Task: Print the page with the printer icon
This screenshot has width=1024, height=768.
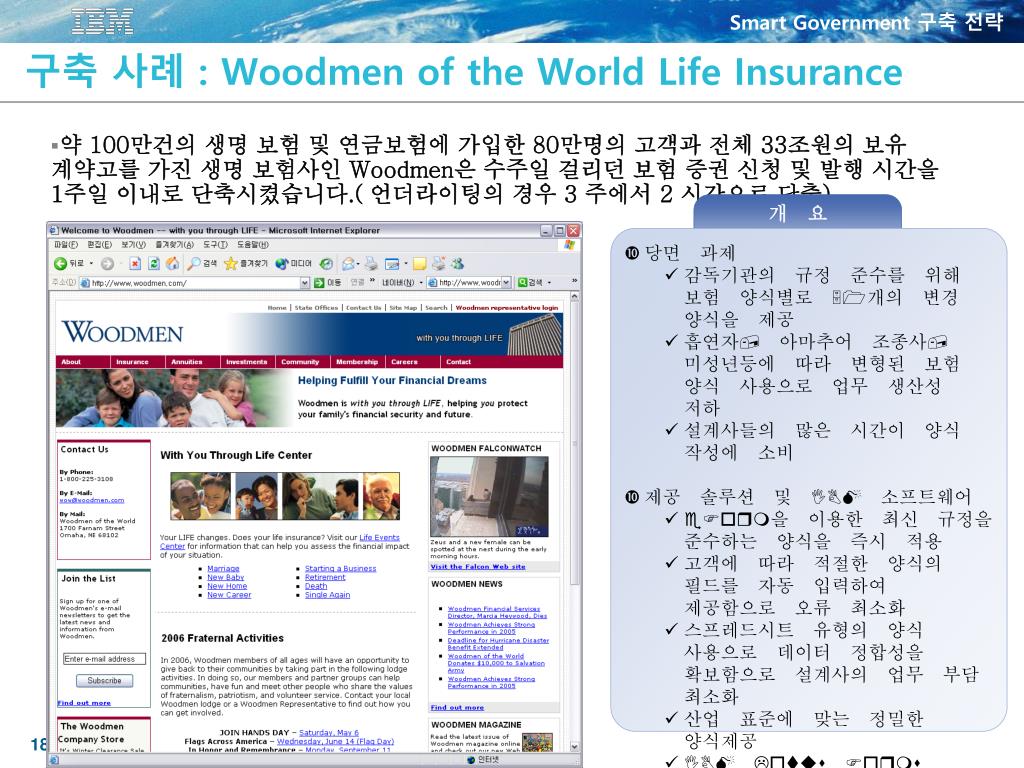Action: coord(371,263)
